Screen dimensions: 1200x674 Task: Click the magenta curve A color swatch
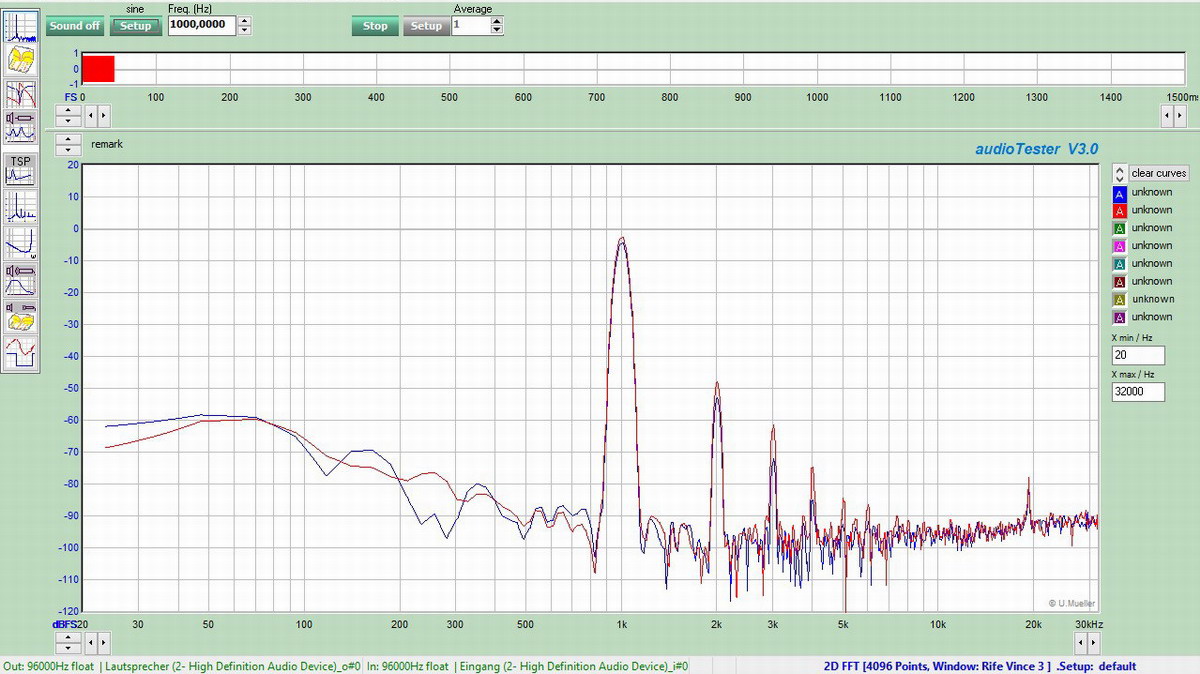1120,246
